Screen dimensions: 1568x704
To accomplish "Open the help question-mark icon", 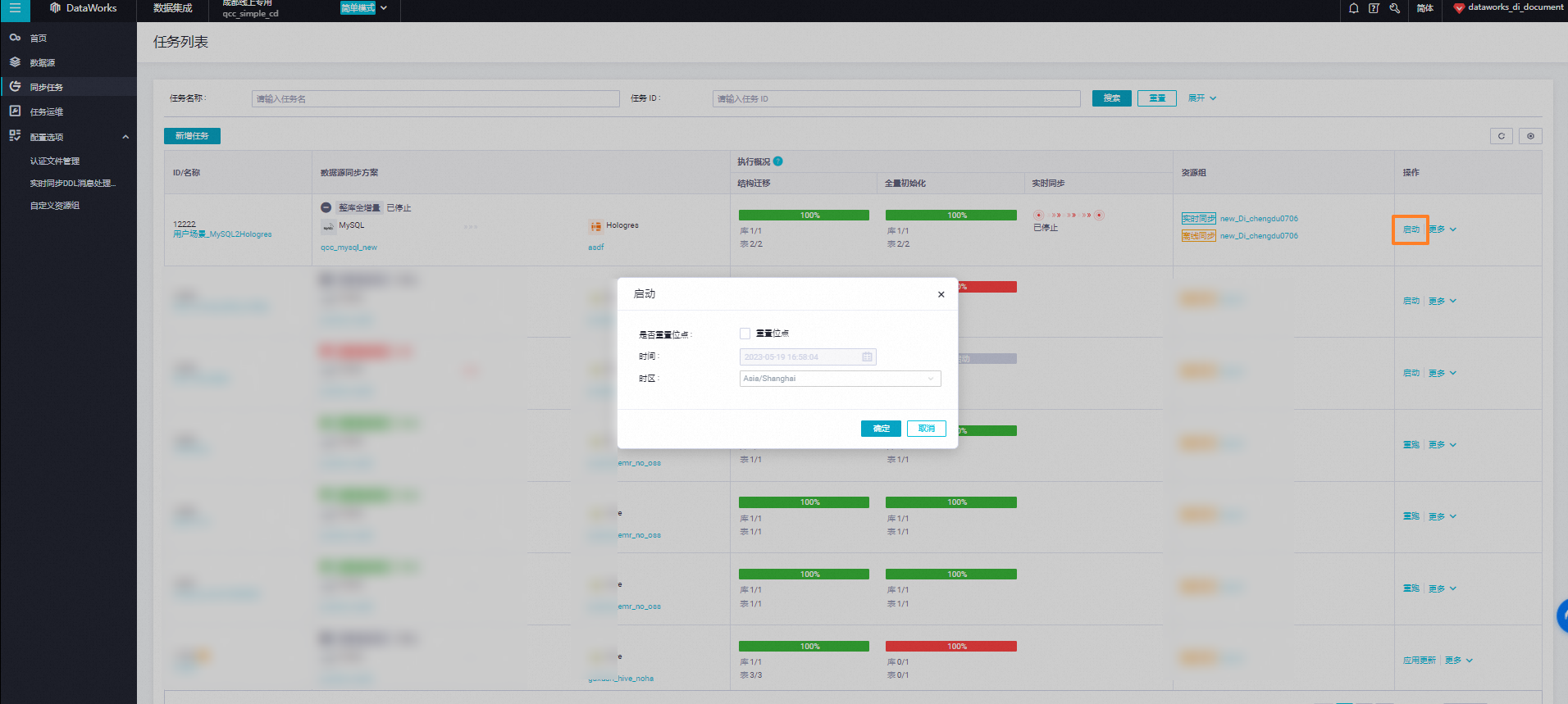I will pyautogui.click(x=1374, y=8).
